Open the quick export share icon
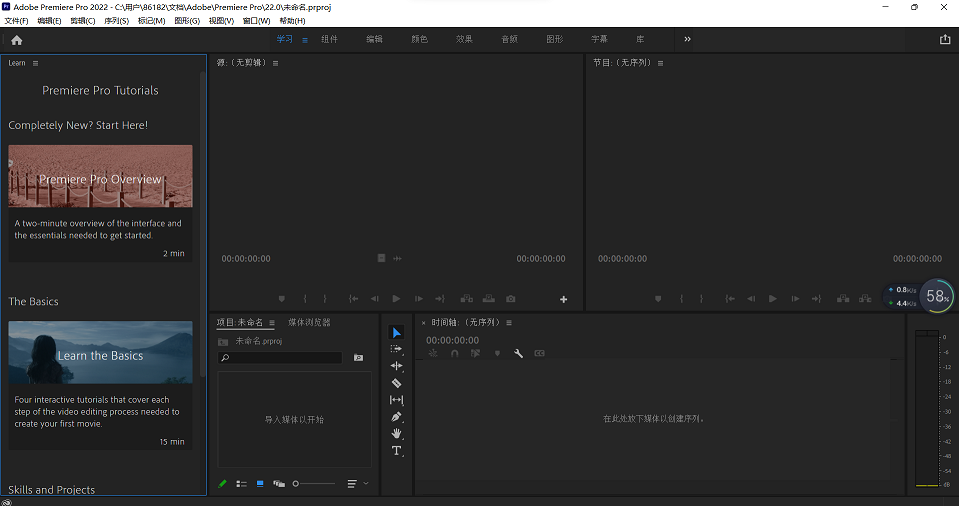 tap(945, 39)
